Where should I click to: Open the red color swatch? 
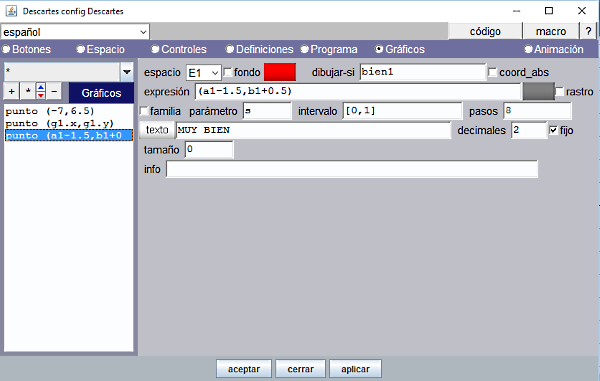[x=280, y=72]
